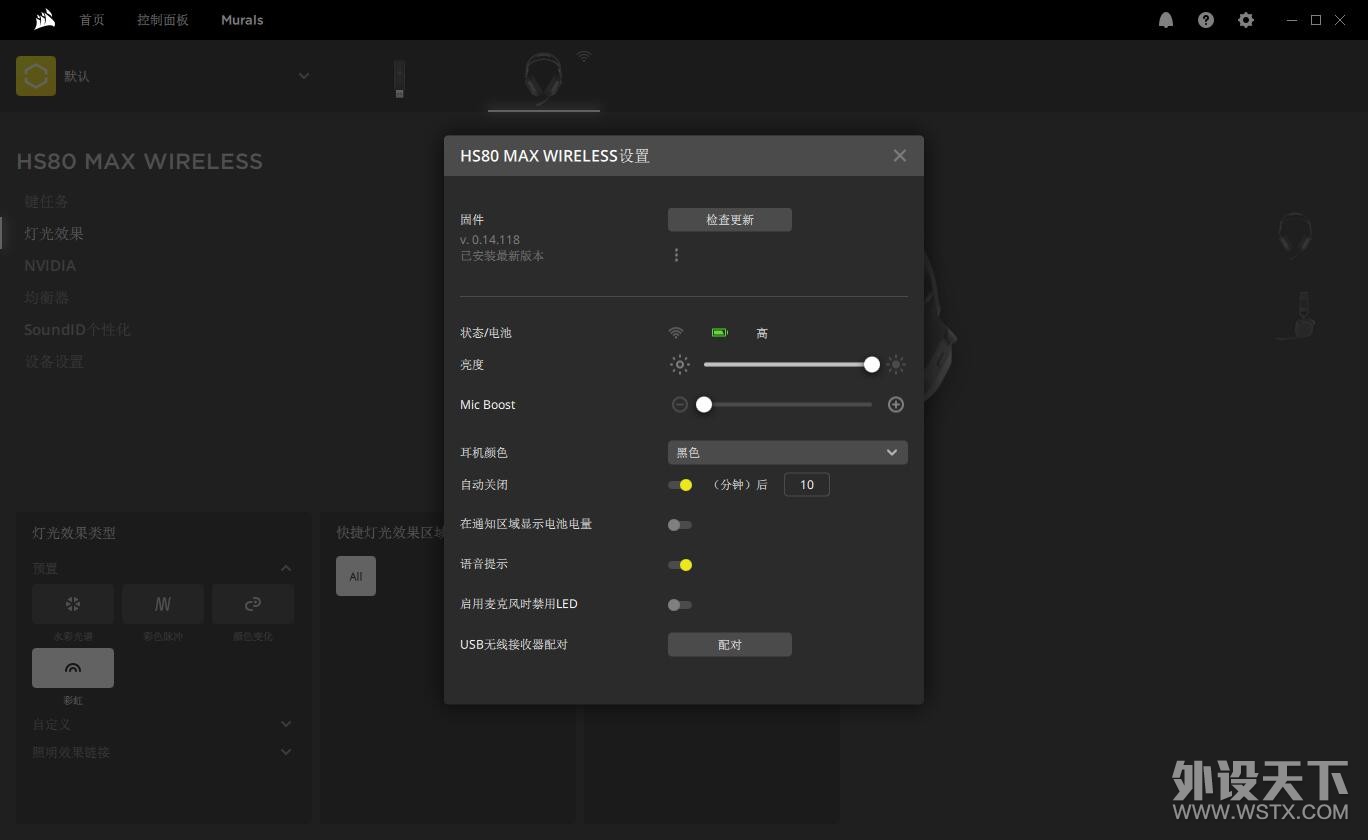This screenshot has width=1368, height=840.
Task: Open NVIDIA in the sidebar
Action: click(50, 266)
